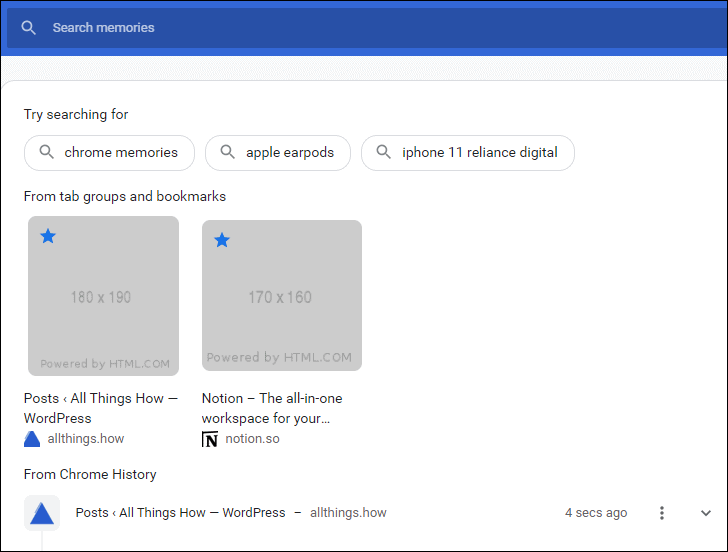Click allthings.how domain in history row
The image size is (728, 552).
(x=348, y=513)
